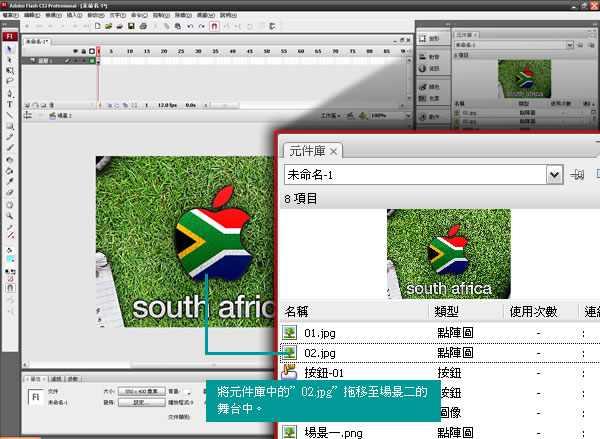Select the Hand tool

click(x=10, y=205)
